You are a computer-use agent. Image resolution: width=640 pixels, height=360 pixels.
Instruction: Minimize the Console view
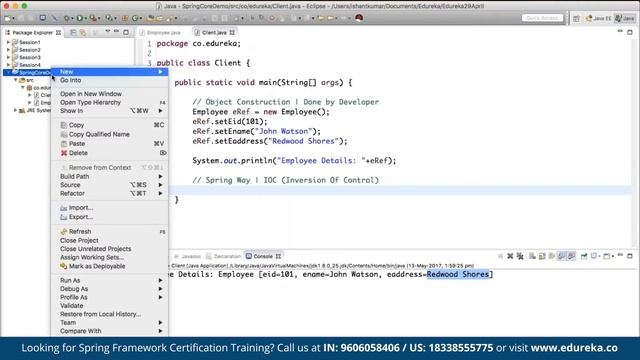pyautogui.click(x=620, y=255)
